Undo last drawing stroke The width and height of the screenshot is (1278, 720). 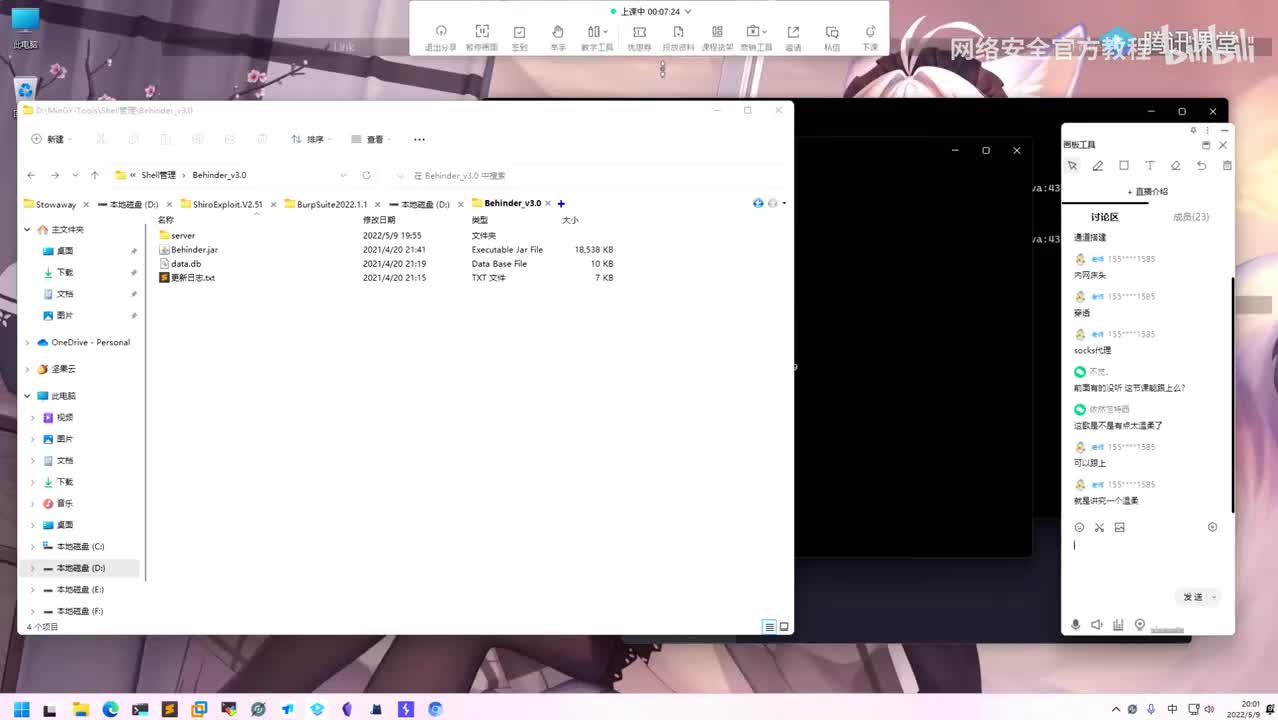1202,166
